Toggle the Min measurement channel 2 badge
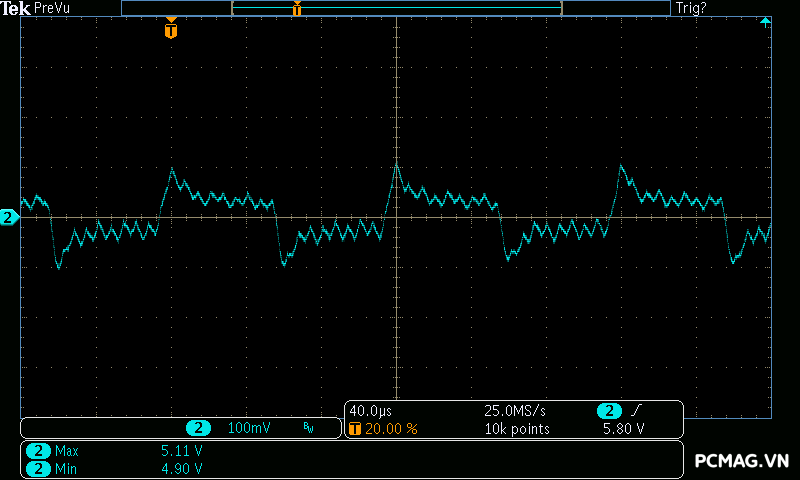Viewport: 800px width, 480px height. 38,468
